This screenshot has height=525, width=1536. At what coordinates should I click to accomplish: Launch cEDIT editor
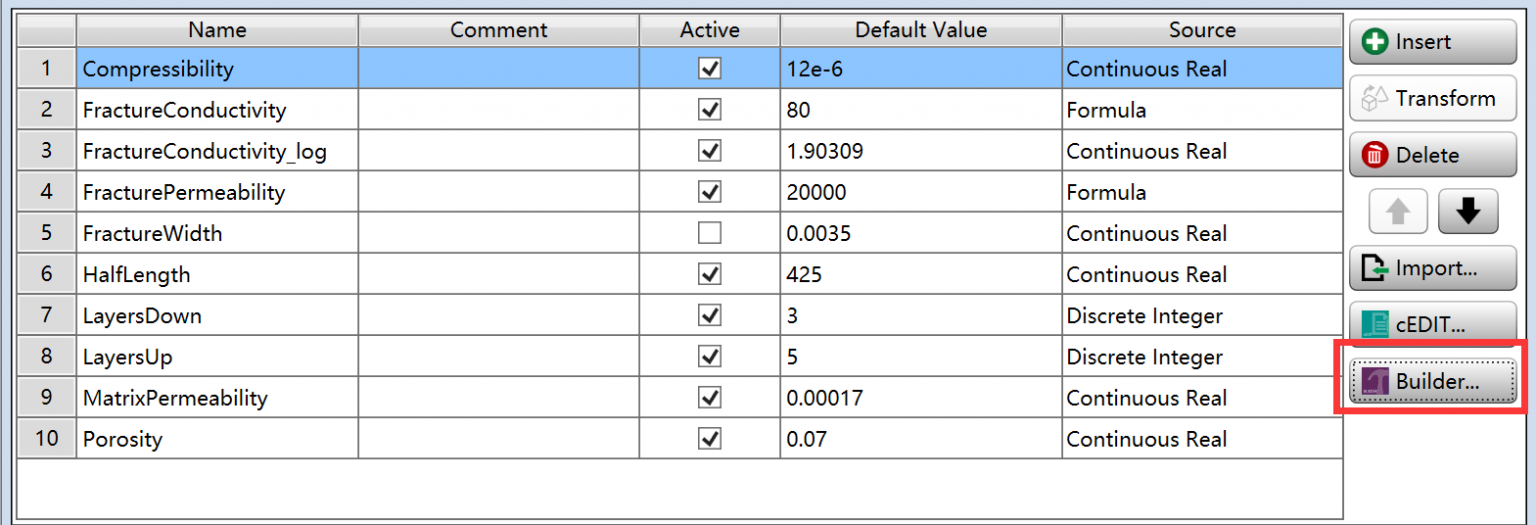pyautogui.click(x=1432, y=324)
